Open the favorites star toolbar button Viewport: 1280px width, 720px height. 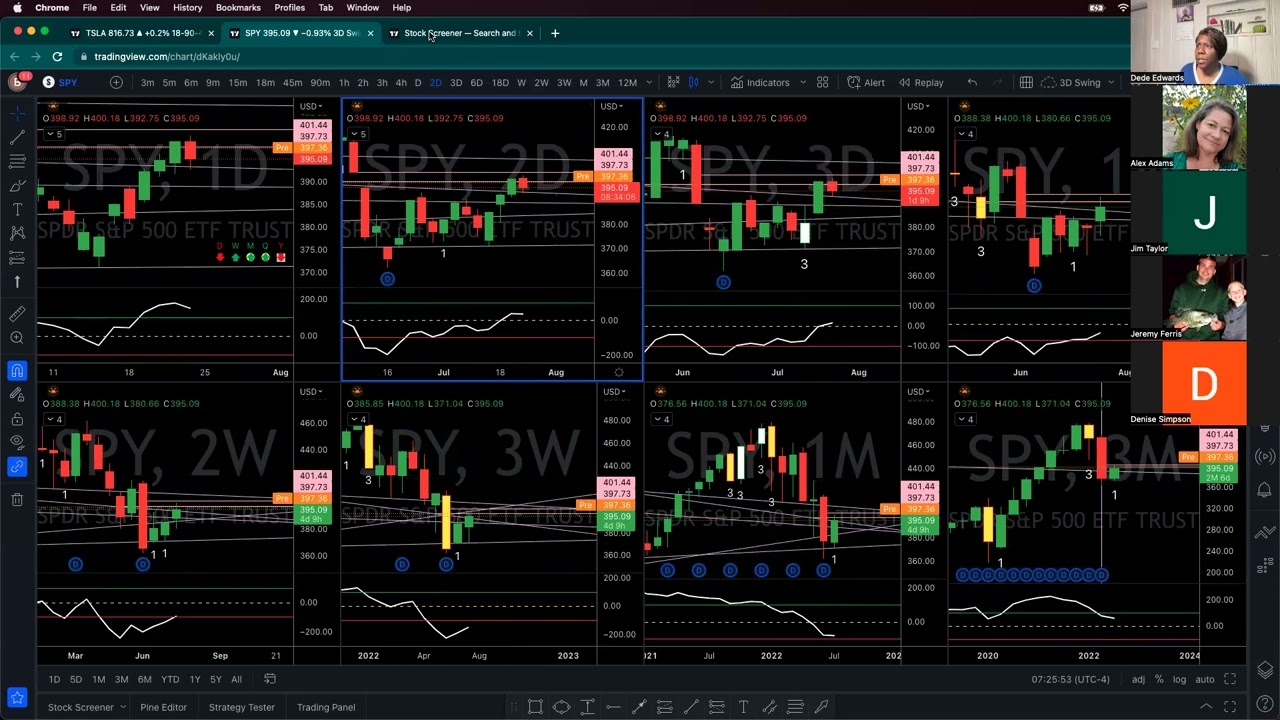[17, 697]
